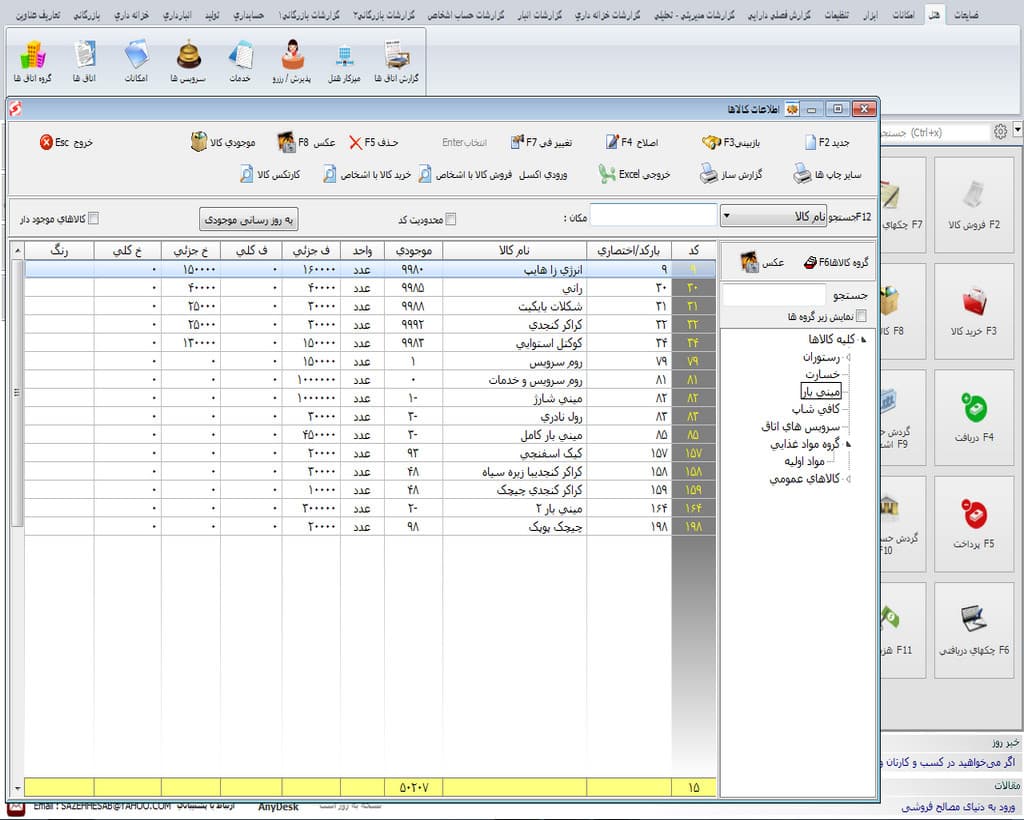This screenshot has width=1024, height=820.
Task: Expand the رستوران tree node
Action: [848, 358]
